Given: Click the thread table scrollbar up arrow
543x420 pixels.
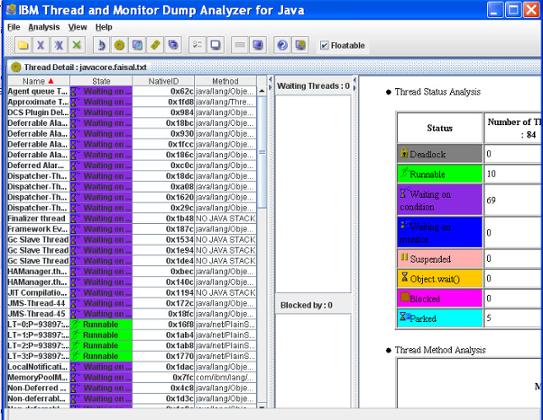Looking at the screenshot, I should pyautogui.click(x=262, y=91).
